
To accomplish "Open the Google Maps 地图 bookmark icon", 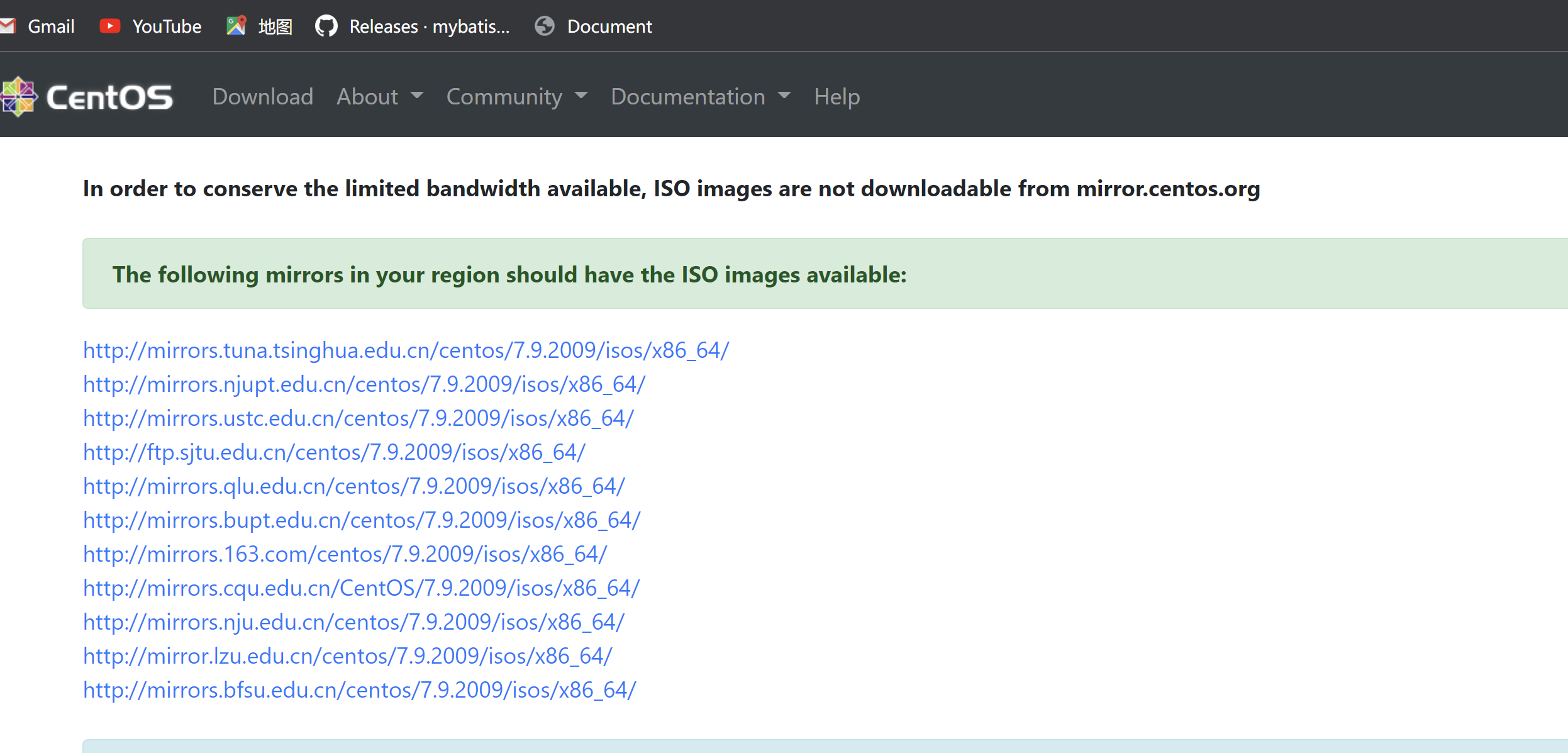I will (236, 26).
